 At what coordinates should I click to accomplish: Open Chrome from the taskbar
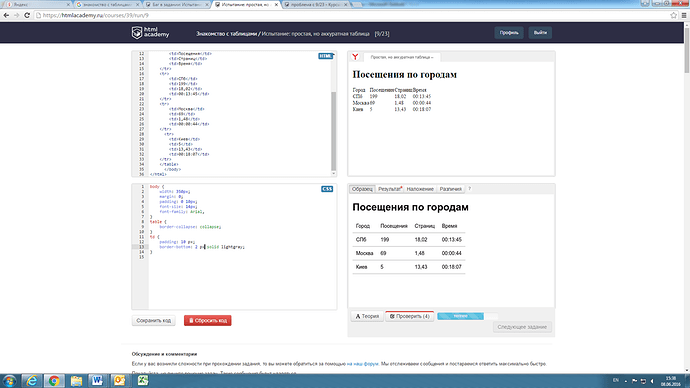click(x=54, y=381)
